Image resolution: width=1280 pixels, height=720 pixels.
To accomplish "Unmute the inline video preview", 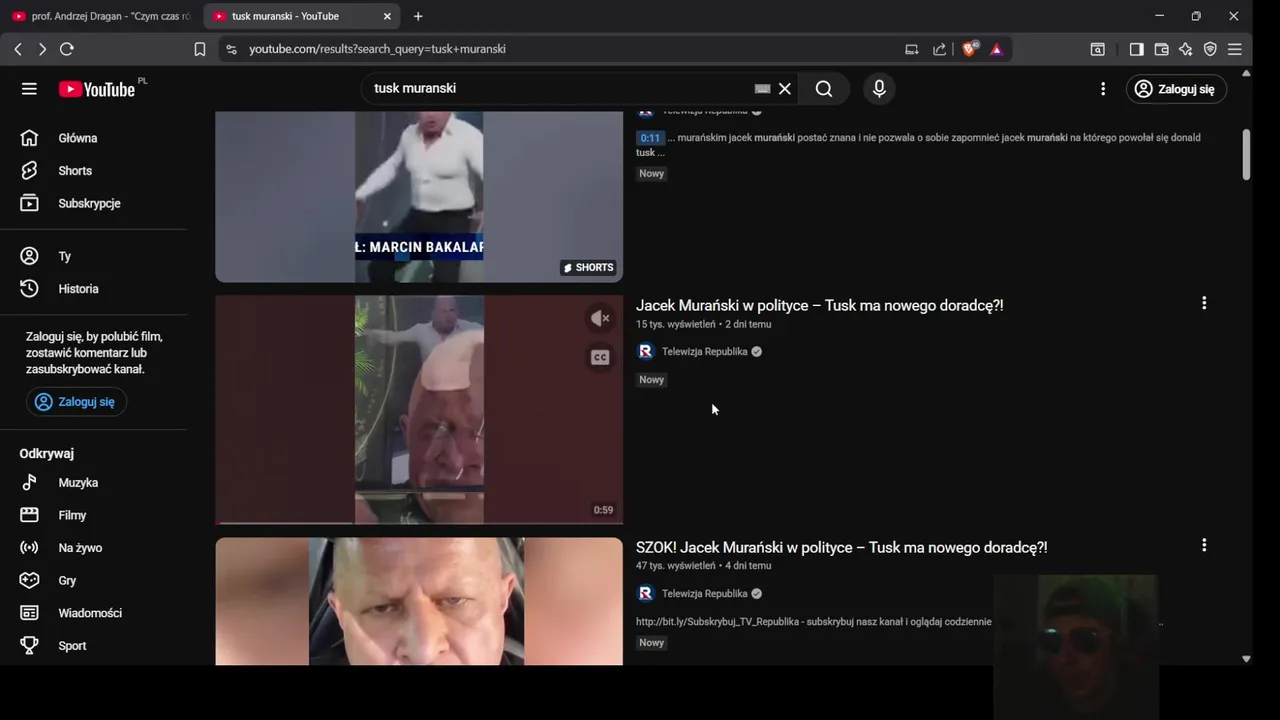I will pyautogui.click(x=600, y=318).
